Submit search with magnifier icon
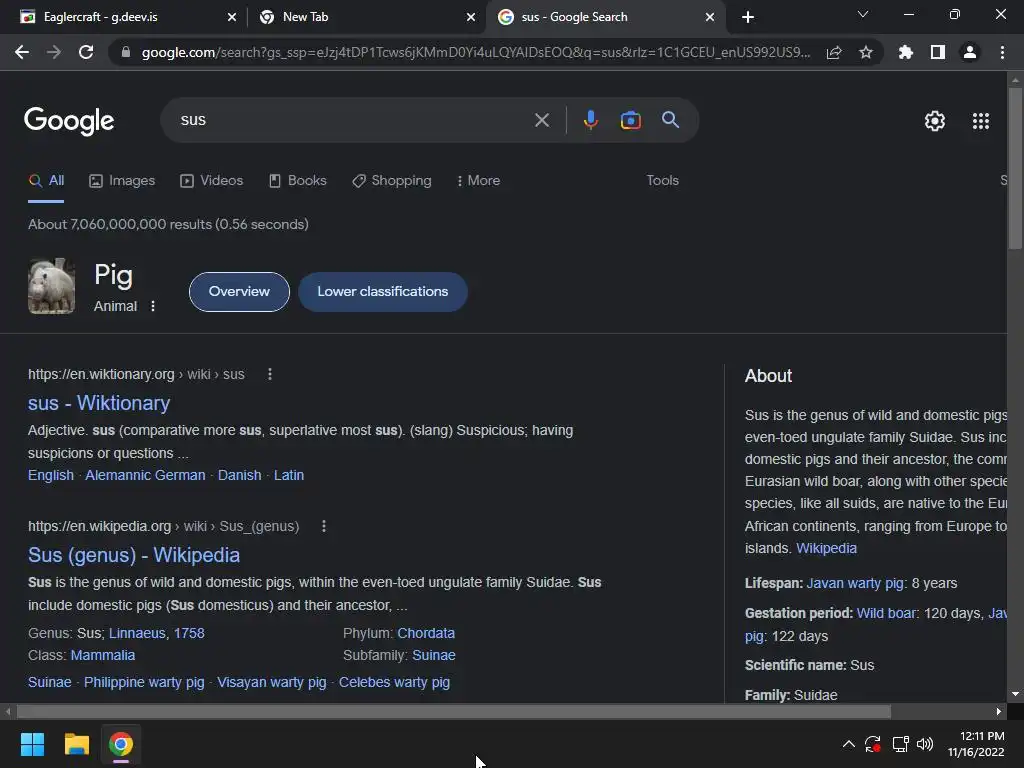 click(671, 120)
